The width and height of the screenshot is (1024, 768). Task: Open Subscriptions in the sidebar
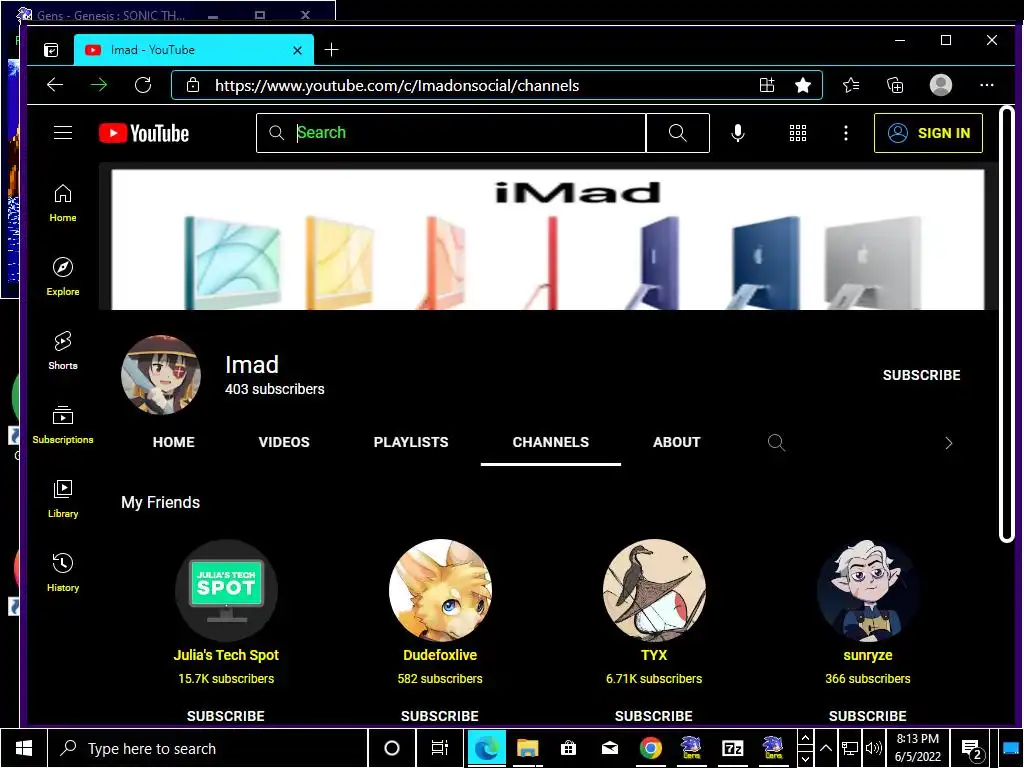click(63, 424)
